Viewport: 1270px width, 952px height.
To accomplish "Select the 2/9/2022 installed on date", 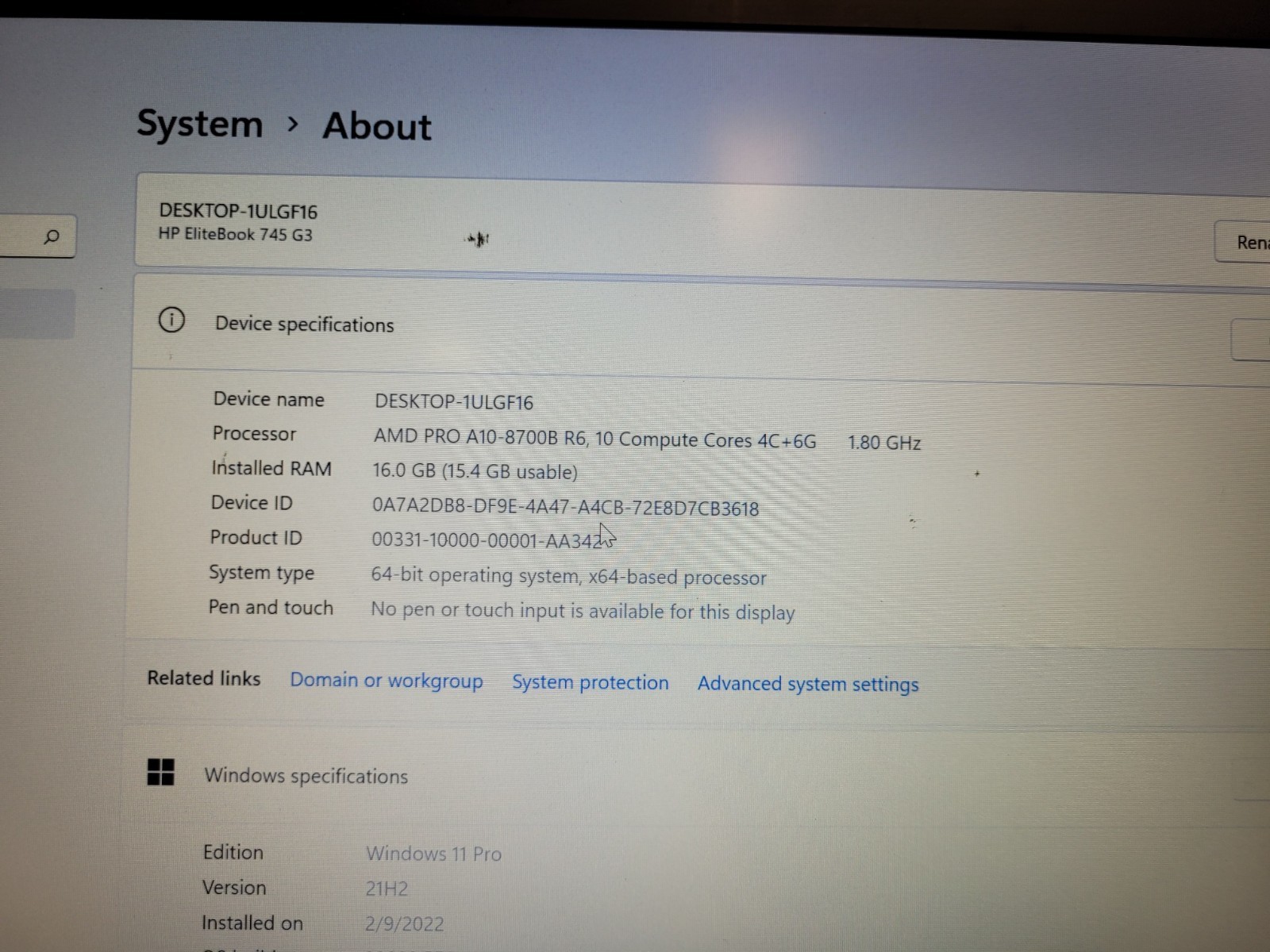I will [x=405, y=924].
